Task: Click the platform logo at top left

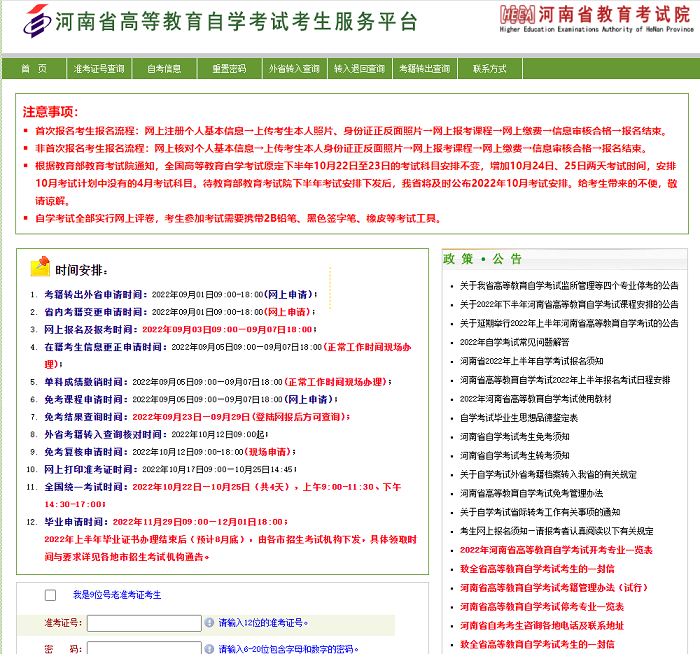Action: click(36, 19)
